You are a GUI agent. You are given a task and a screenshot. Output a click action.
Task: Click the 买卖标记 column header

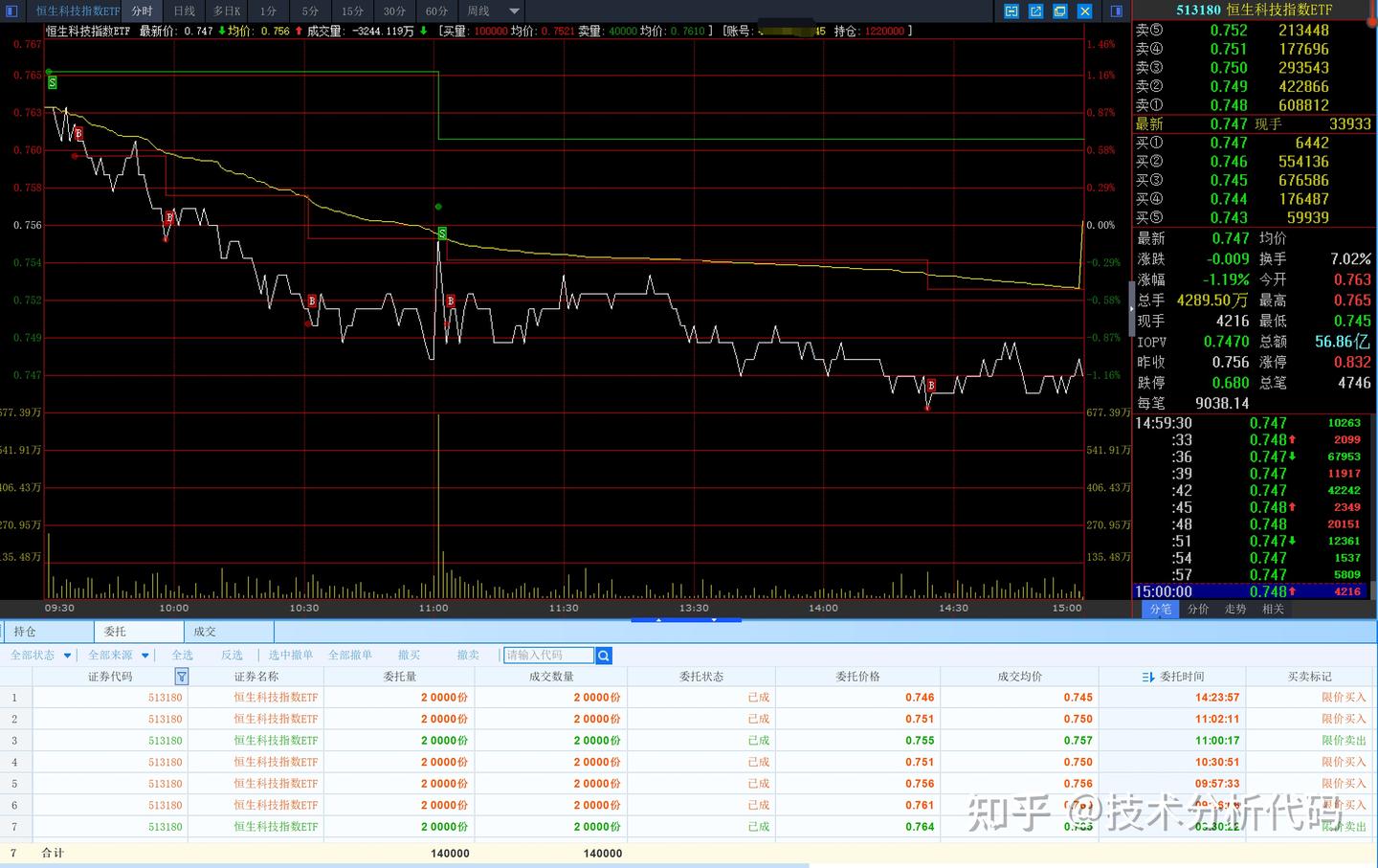tap(1309, 677)
